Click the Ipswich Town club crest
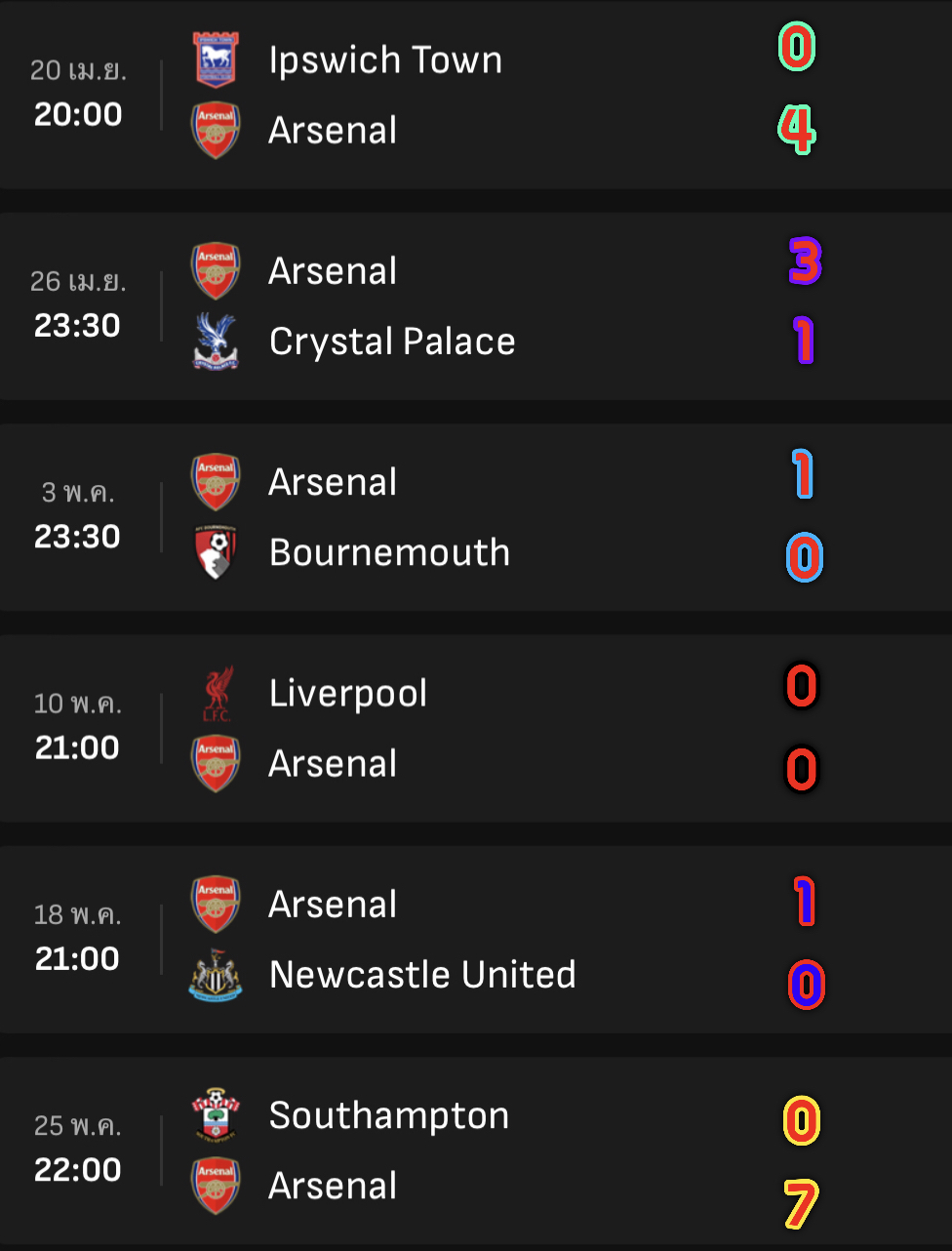 [x=216, y=60]
